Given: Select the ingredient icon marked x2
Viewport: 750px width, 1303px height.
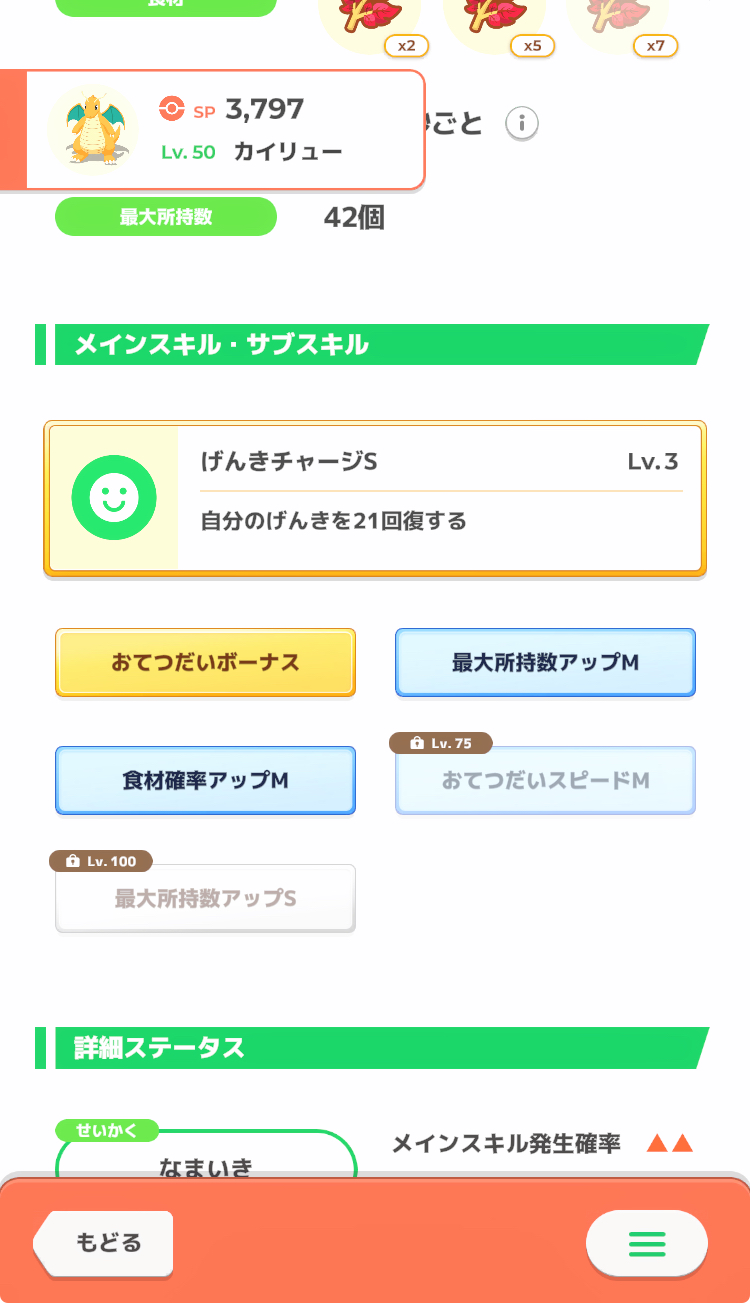Looking at the screenshot, I should pyautogui.click(x=368, y=18).
